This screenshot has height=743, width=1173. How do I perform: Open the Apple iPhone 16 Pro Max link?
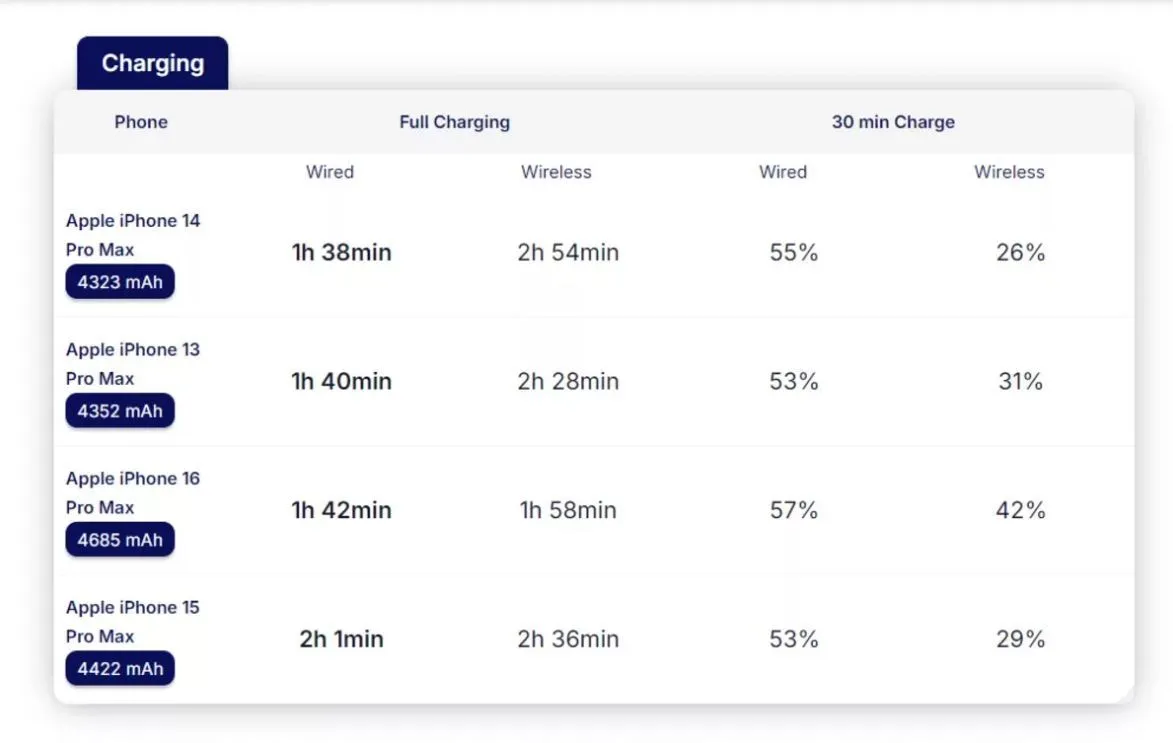pos(132,492)
